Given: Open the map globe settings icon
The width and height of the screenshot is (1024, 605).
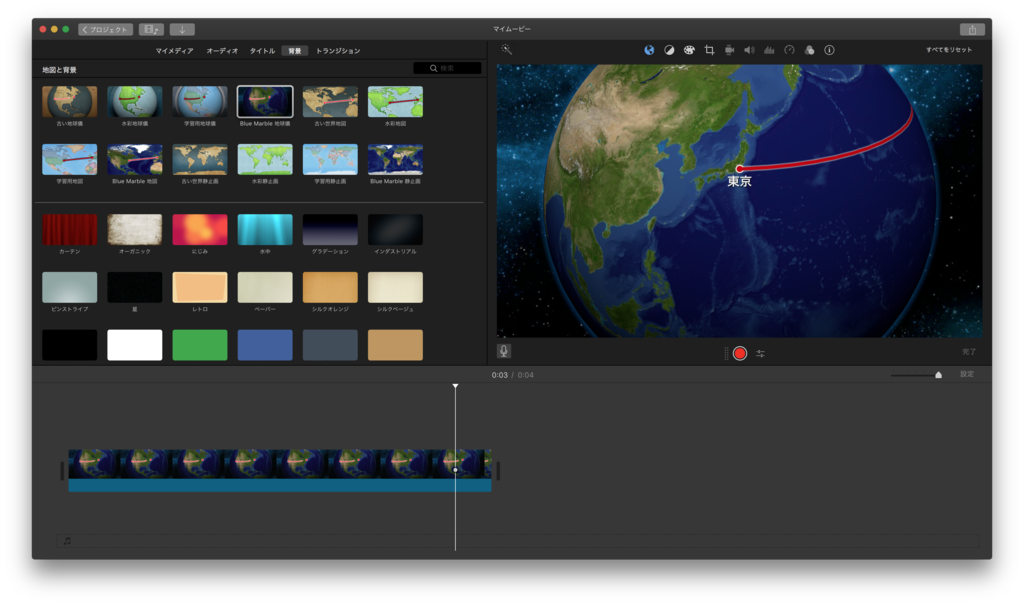Looking at the screenshot, I should pos(649,50).
